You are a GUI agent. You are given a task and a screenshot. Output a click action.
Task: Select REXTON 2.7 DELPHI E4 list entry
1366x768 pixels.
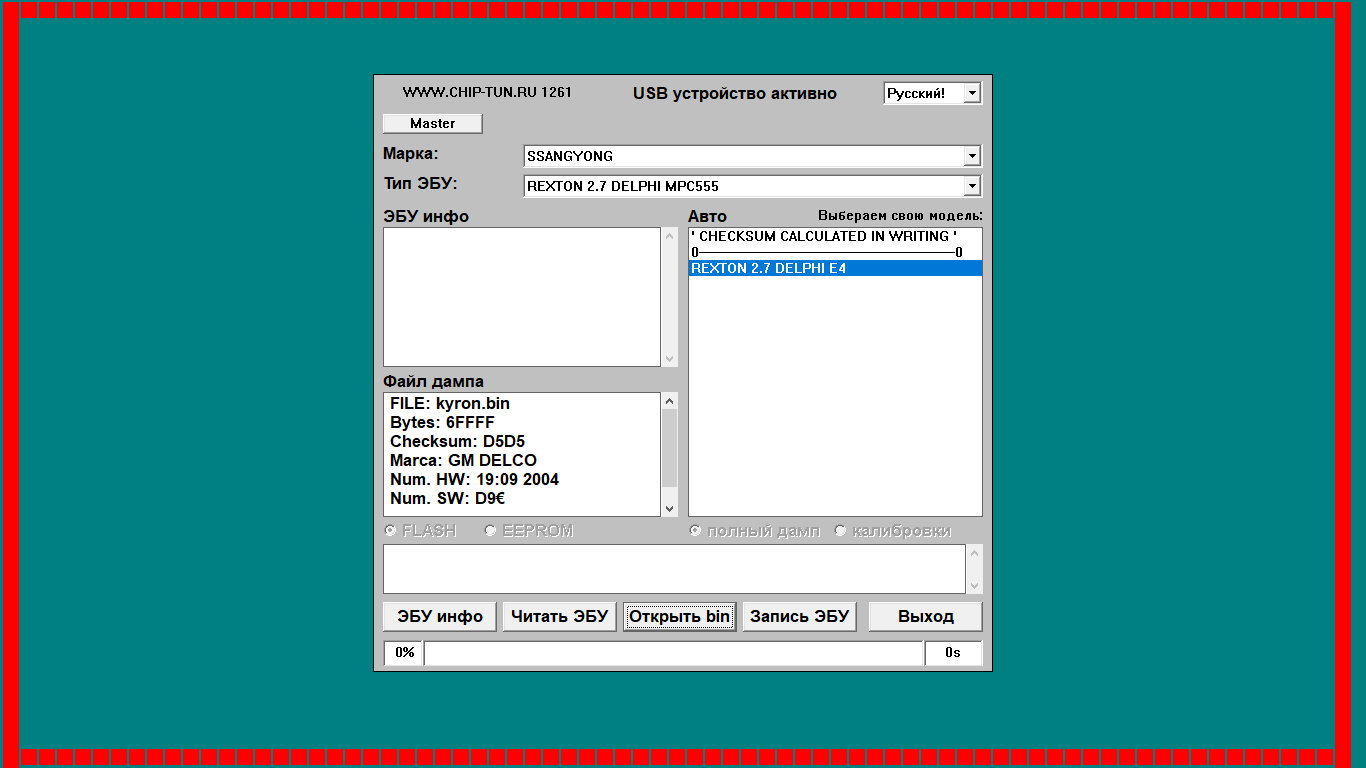pos(834,268)
